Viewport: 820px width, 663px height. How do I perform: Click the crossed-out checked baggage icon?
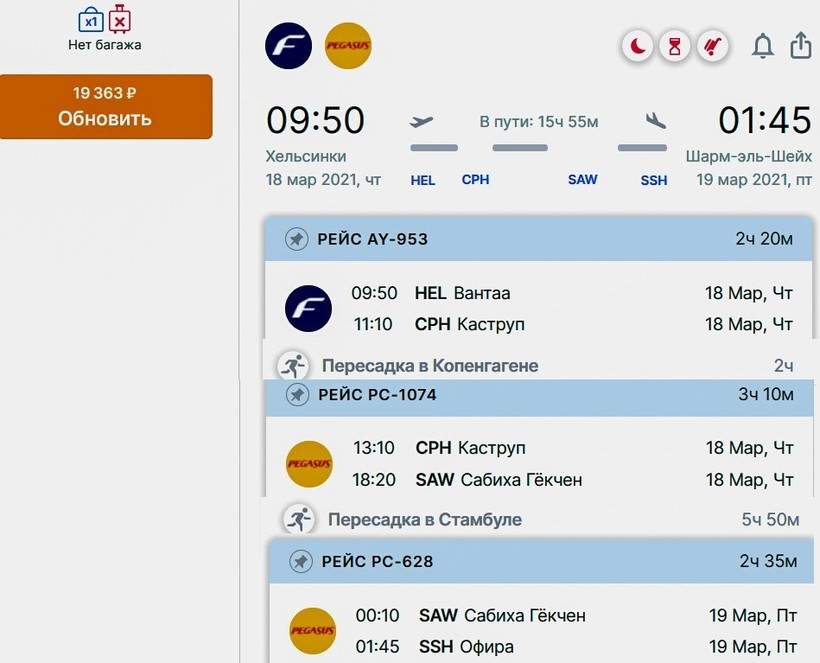coord(120,19)
